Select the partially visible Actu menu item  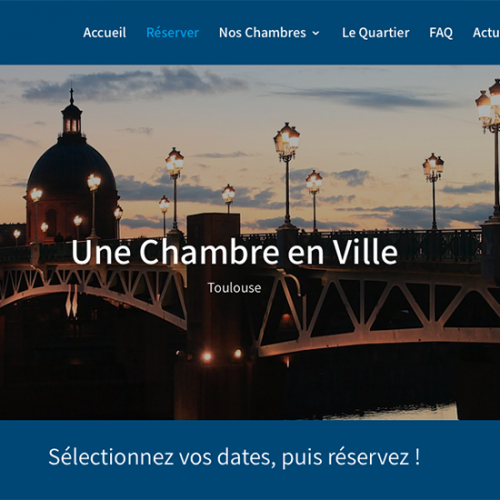click(x=486, y=33)
